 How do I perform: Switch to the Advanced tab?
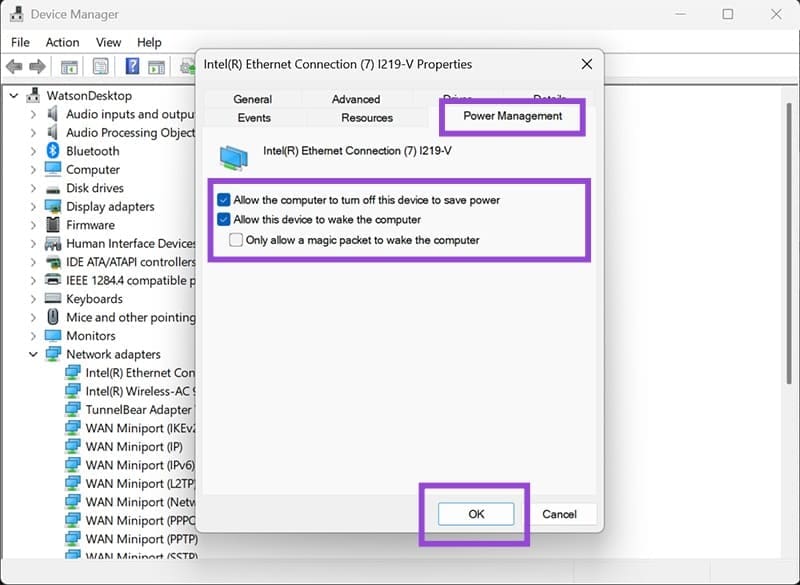(356, 99)
